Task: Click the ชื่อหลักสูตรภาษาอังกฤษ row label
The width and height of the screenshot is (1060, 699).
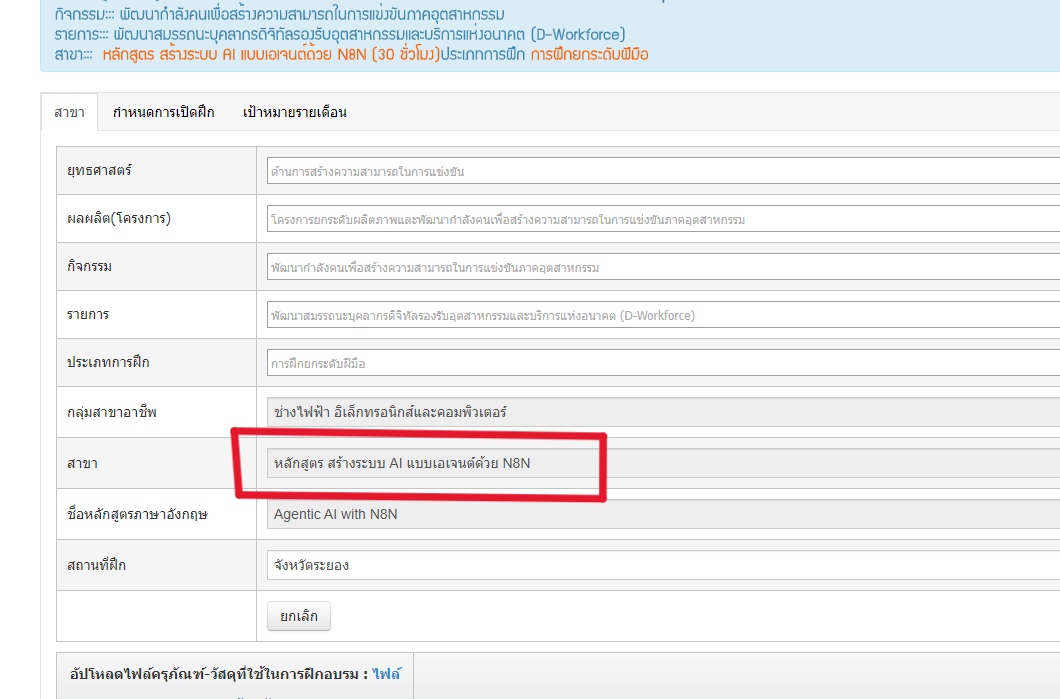Action: 138,515
